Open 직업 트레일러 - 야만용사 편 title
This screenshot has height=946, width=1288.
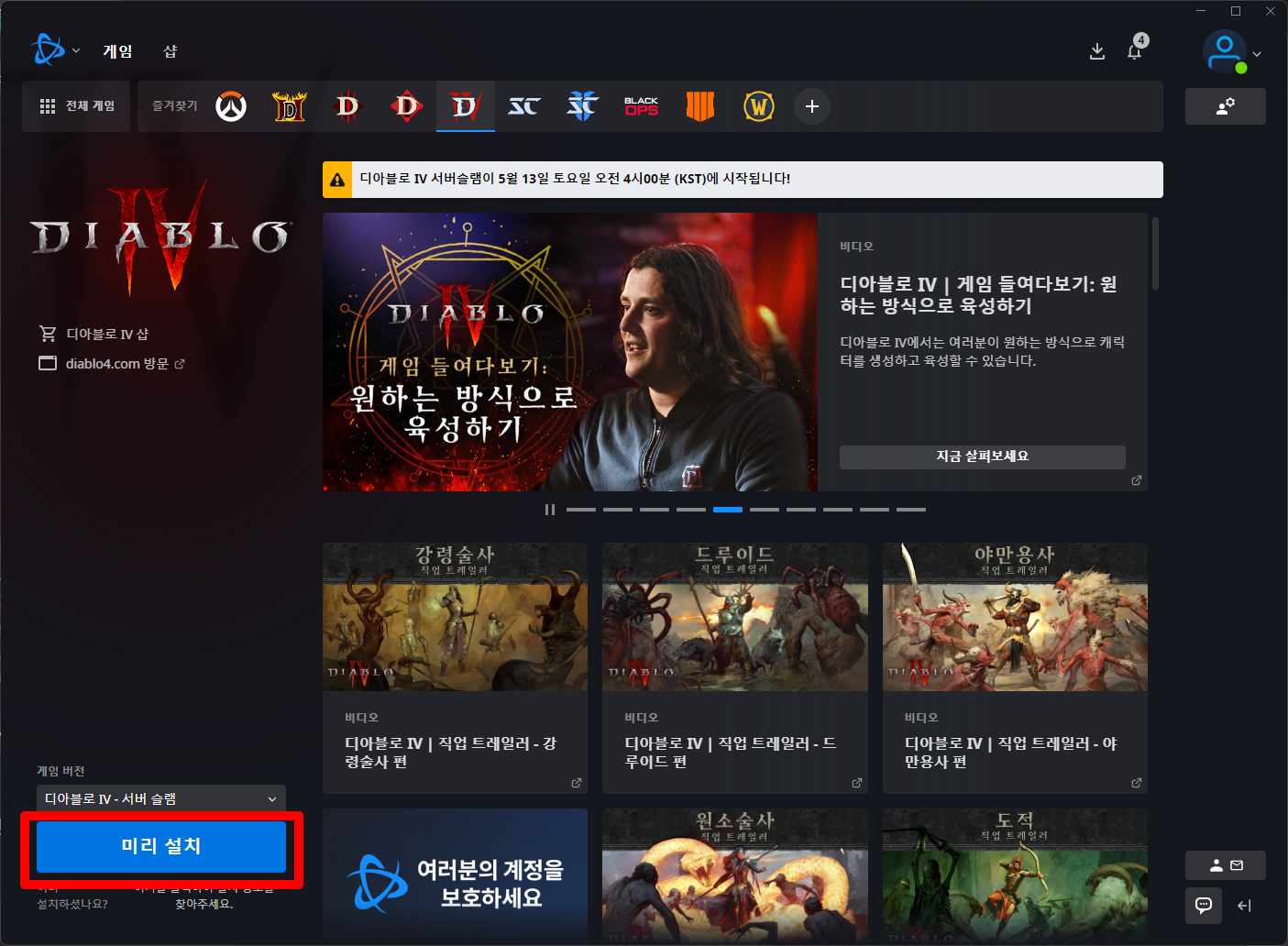[x=1011, y=753]
